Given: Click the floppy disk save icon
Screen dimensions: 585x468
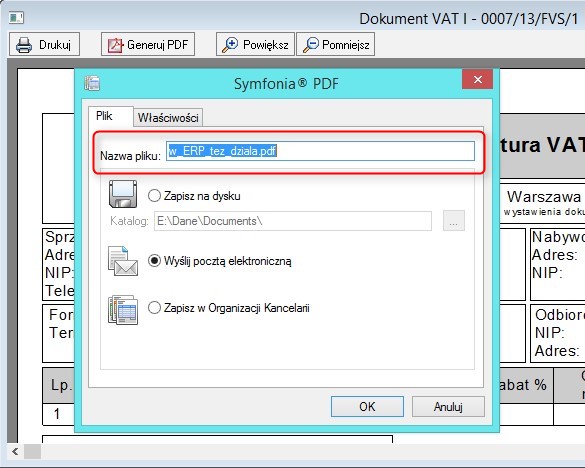Looking at the screenshot, I should pyautogui.click(x=123, y=194).
